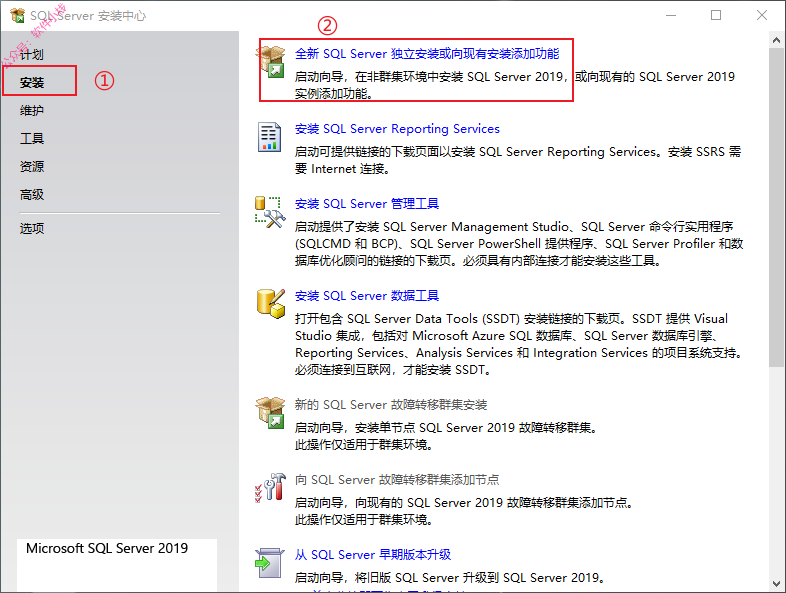Click the new standalone installation box icon
Screen dimensions: 786x593
click(270, 61)
